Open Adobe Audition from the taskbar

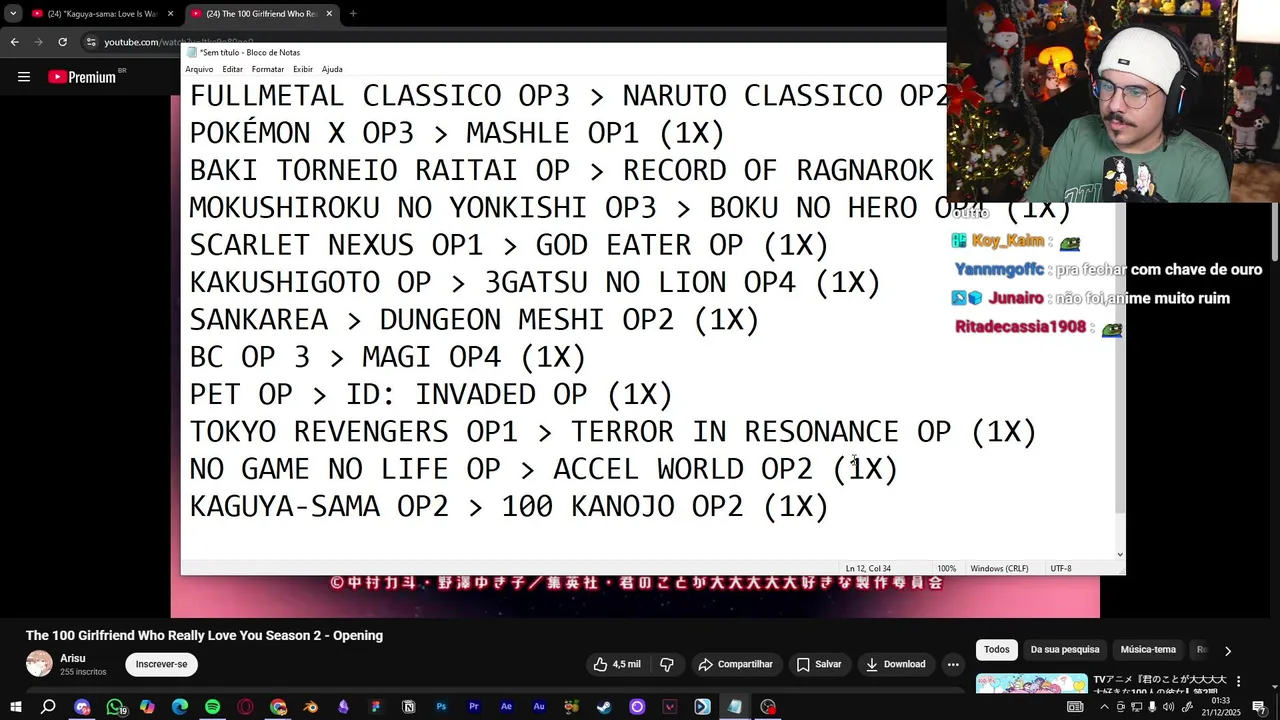[539, 707]
